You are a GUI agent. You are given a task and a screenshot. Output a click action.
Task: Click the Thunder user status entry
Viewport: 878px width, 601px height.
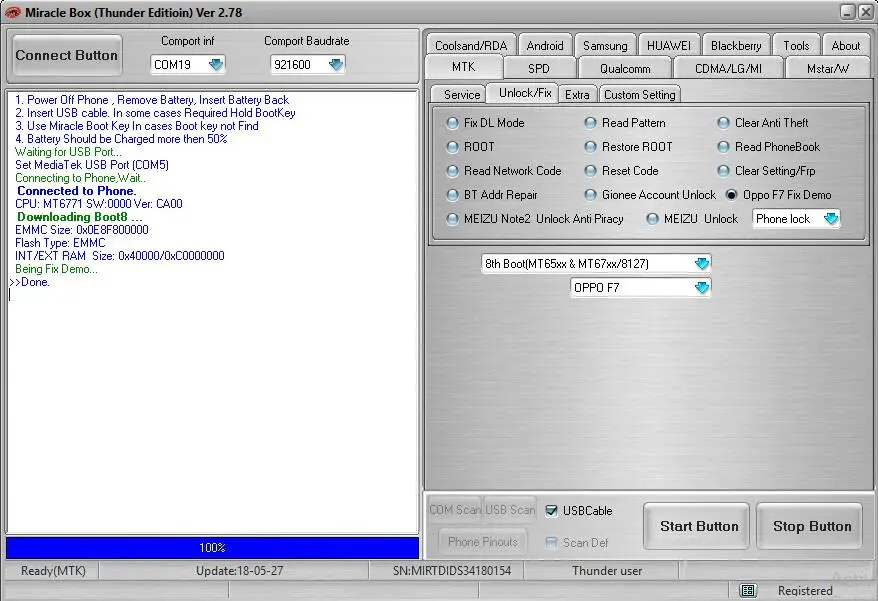click(607, 571)
